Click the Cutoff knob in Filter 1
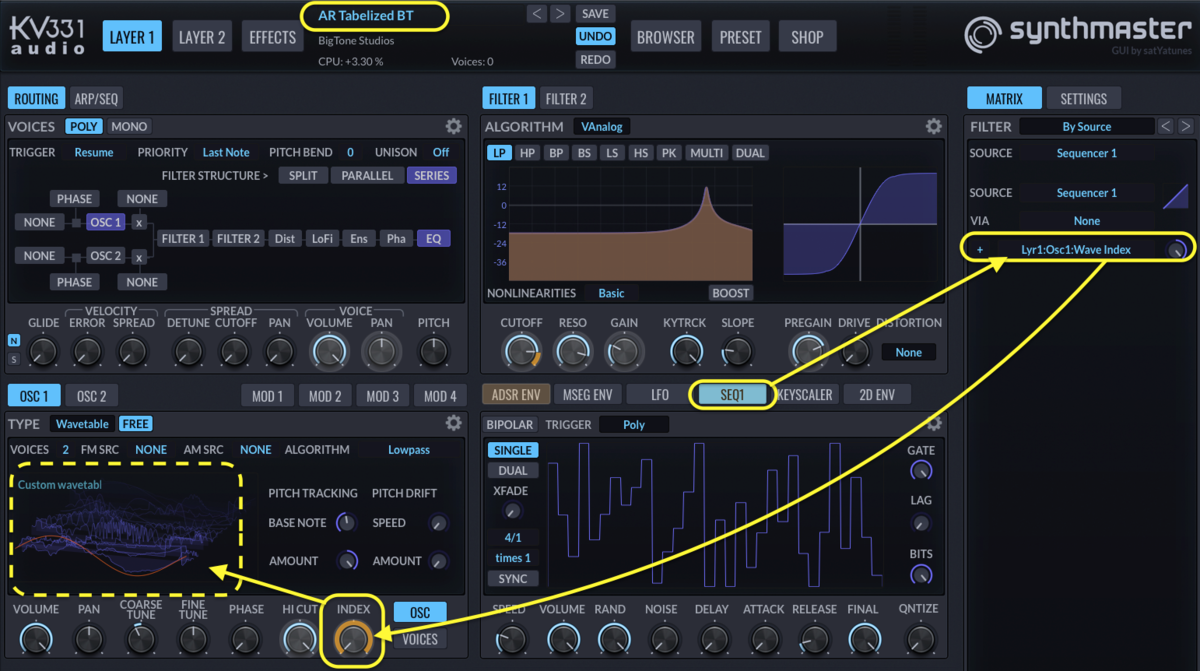Viewport: 1200px width, 671px height. pos(521,351)
